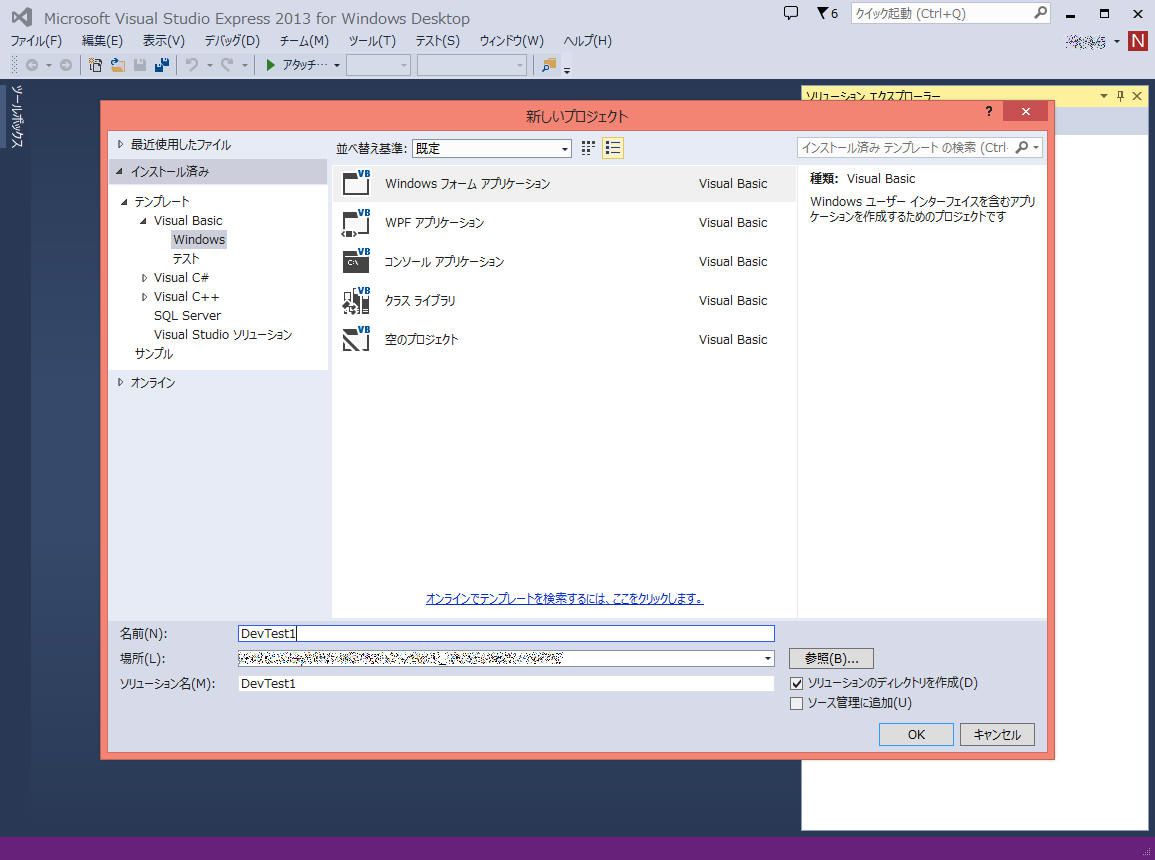1155x860 pixels.
Task: Click the template search magnifier icon
Action: 1022,147
